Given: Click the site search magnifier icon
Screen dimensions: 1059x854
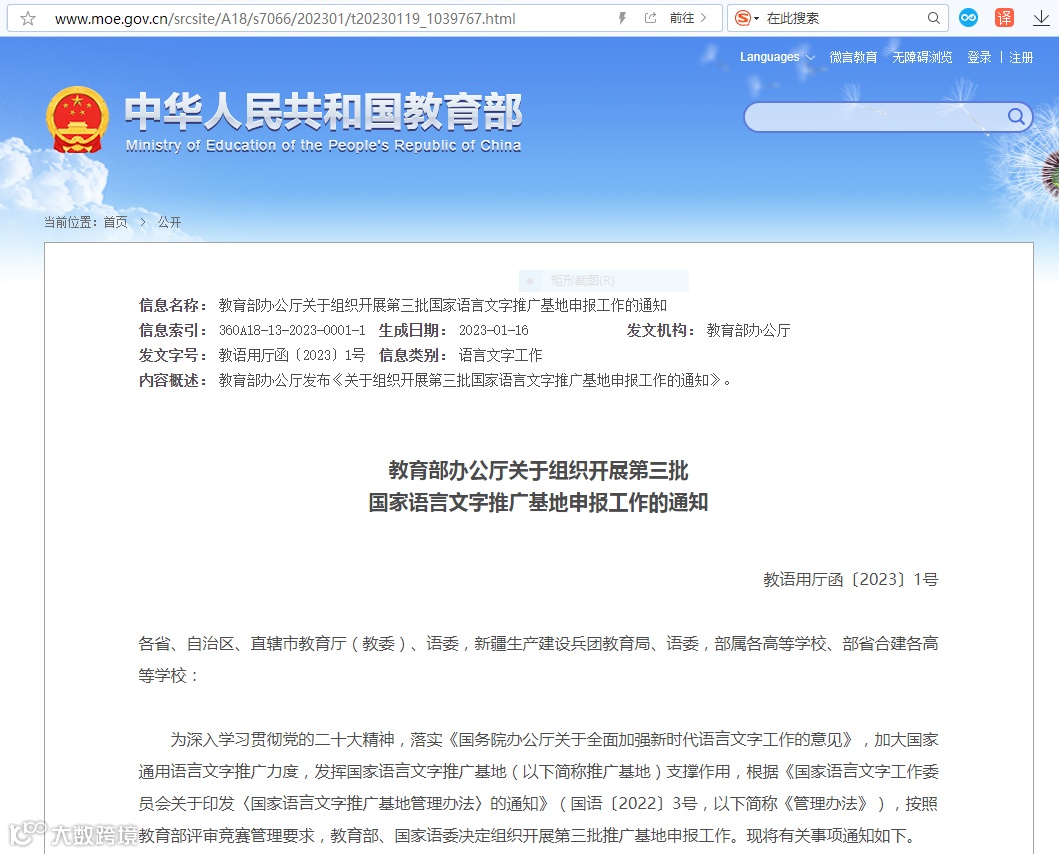Looking at the screenshot, I should [x=1016, y=117].
